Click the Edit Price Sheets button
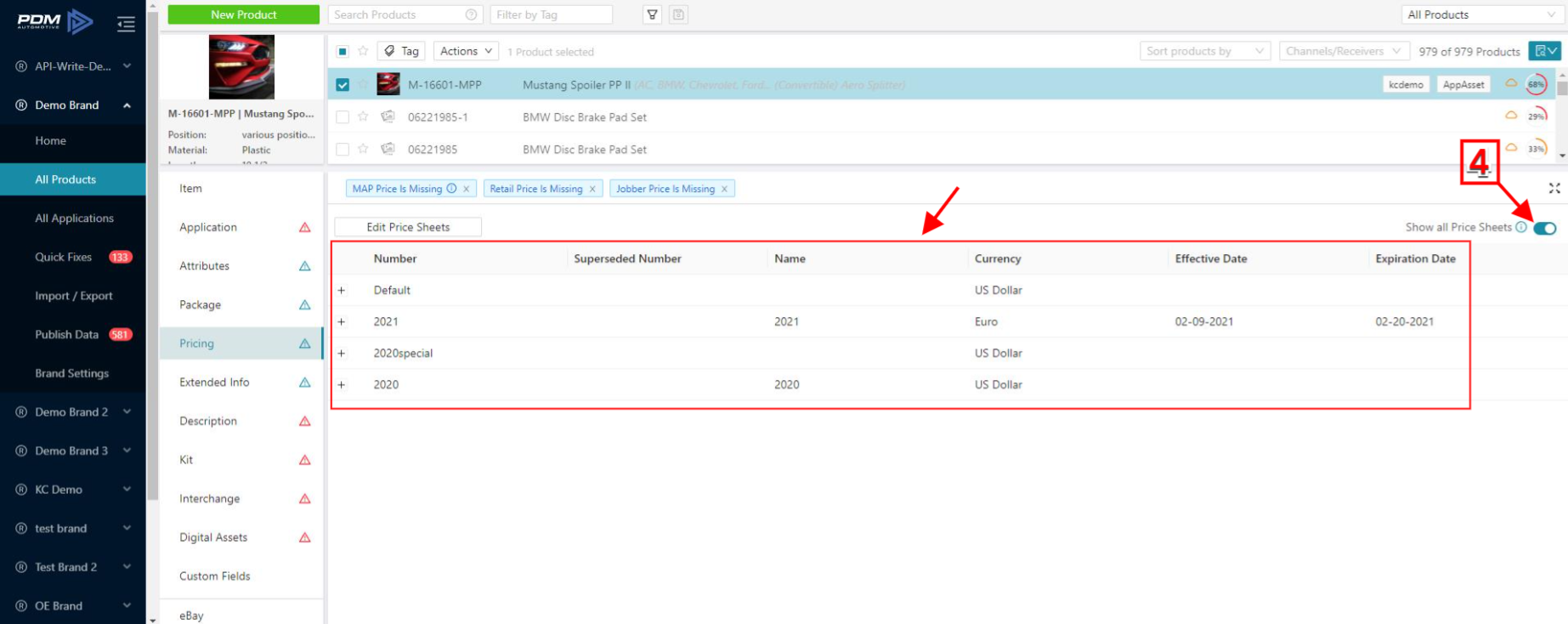This screenshot has height=624, width=1568. pos(408,227)
